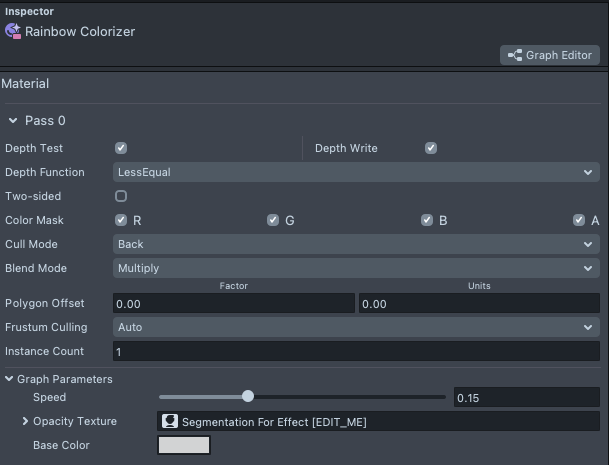Open the Frustum Culling dropdown

(356, 327)
